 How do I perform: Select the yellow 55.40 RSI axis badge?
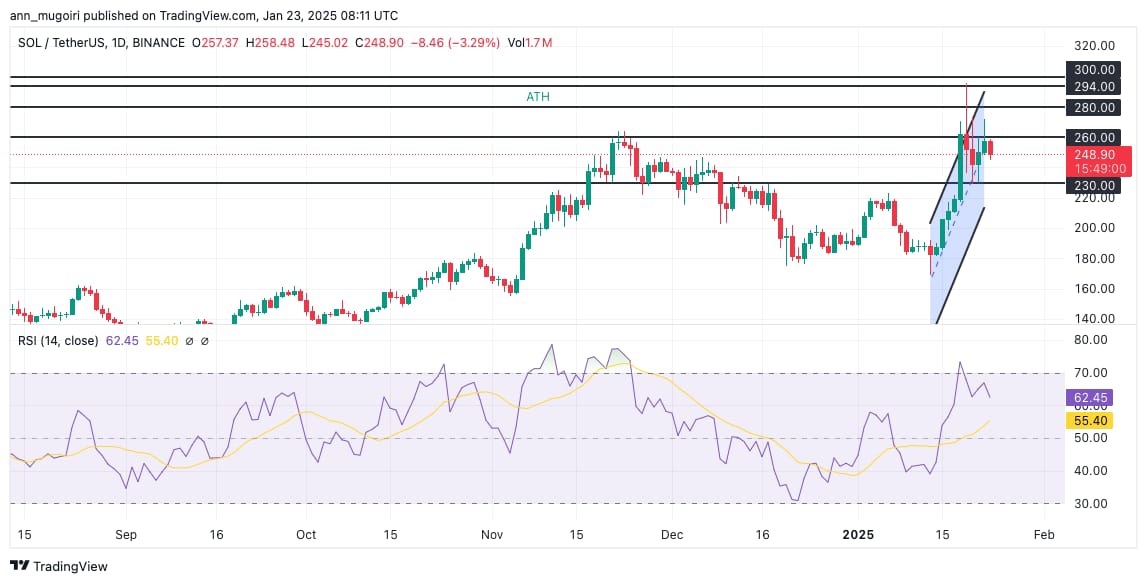[1094, 421]
